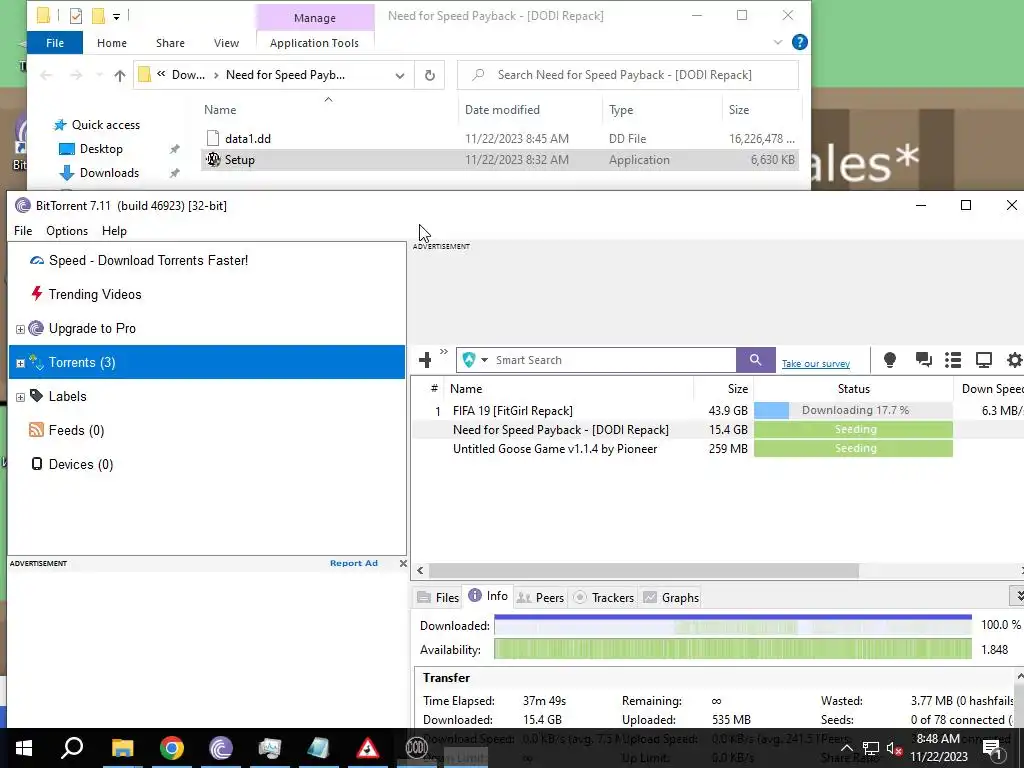Click the Labels tag icon
The width and height of the screenshot is (1024, 768).
point(37,396)
